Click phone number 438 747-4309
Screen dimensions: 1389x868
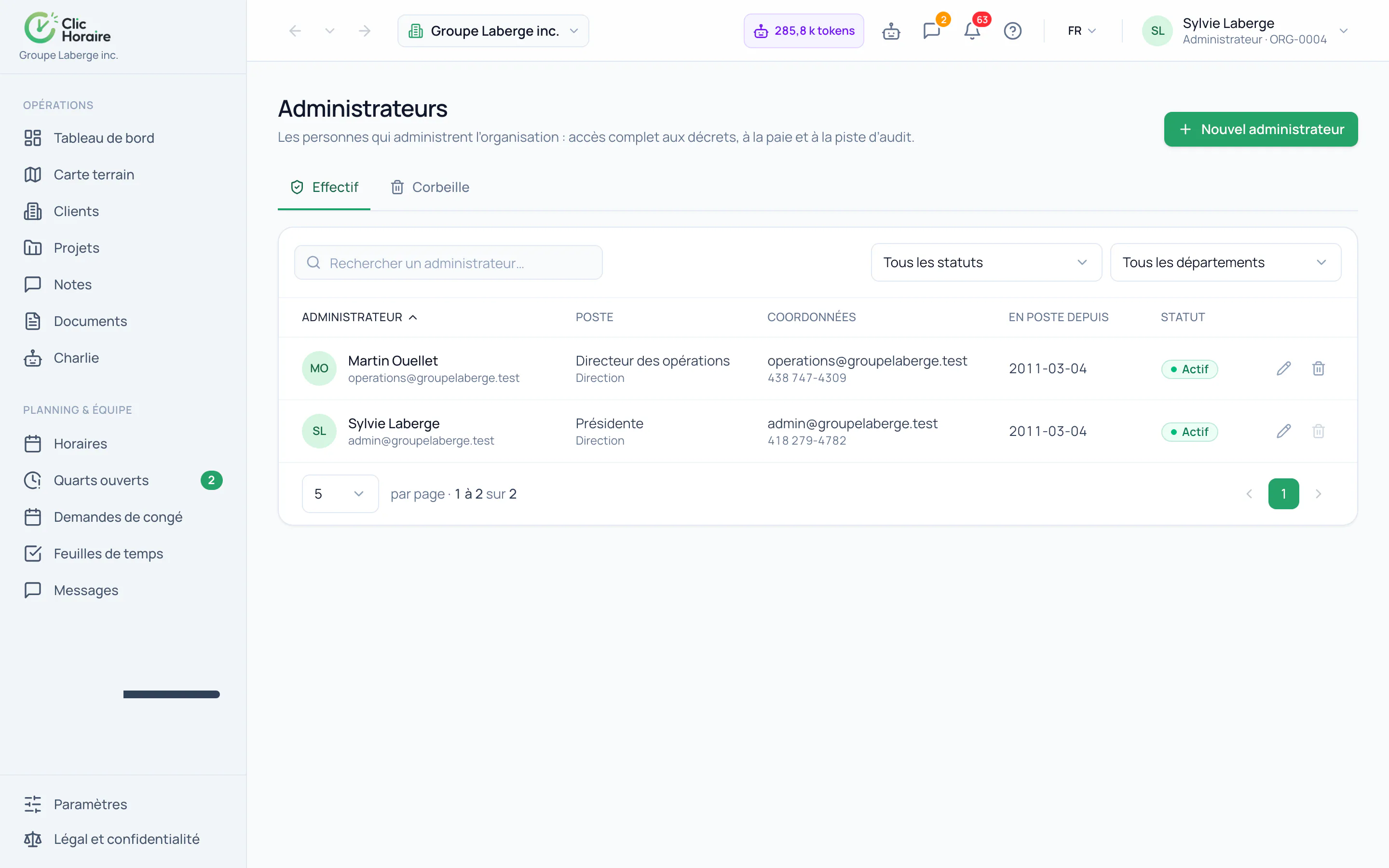[807, 378]
